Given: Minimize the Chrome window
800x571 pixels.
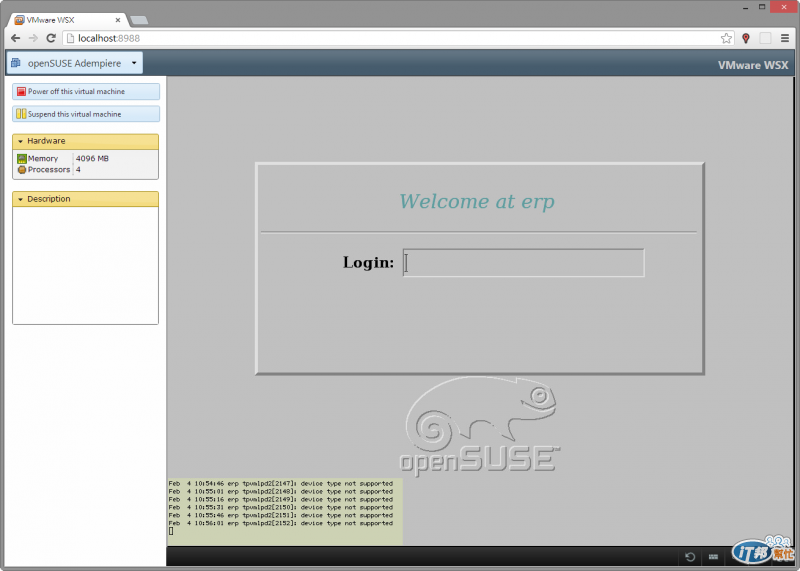Looking at the screenshot, I should pyautogui.click(x=745, y=7).
